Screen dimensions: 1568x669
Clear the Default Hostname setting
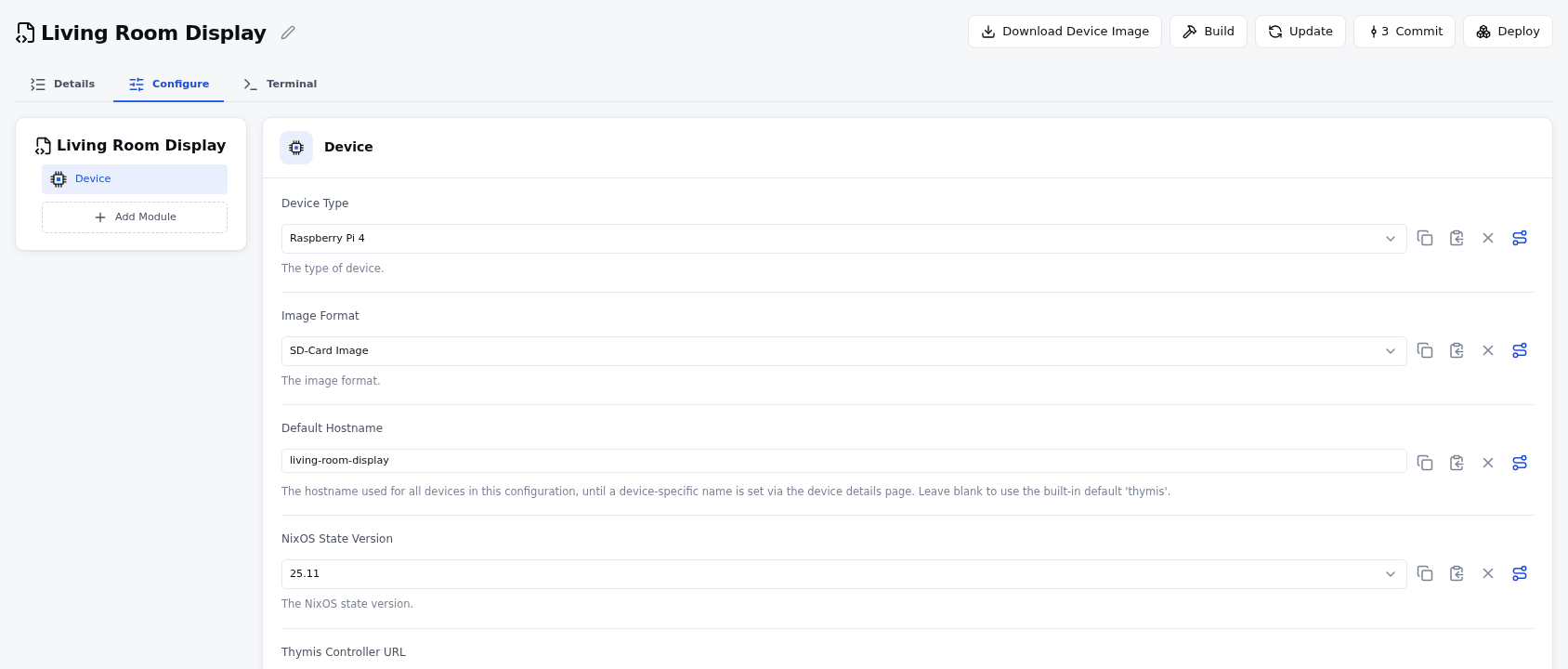pos(1488,463)
